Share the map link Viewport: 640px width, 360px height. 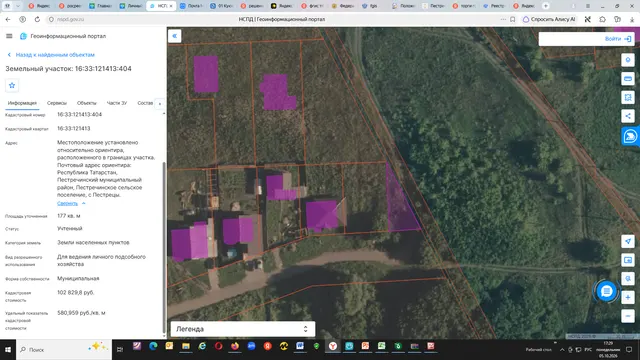(628, 116)
